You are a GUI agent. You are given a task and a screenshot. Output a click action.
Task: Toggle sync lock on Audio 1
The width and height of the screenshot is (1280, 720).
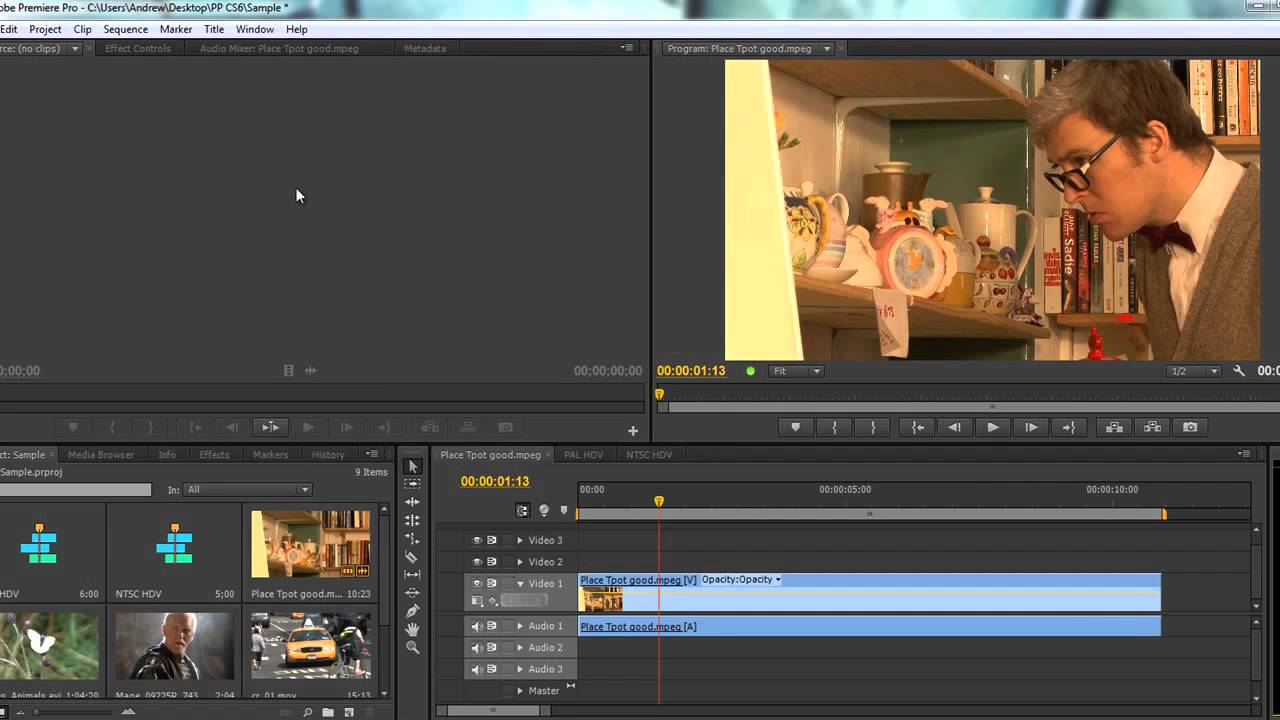click(492, 626)
